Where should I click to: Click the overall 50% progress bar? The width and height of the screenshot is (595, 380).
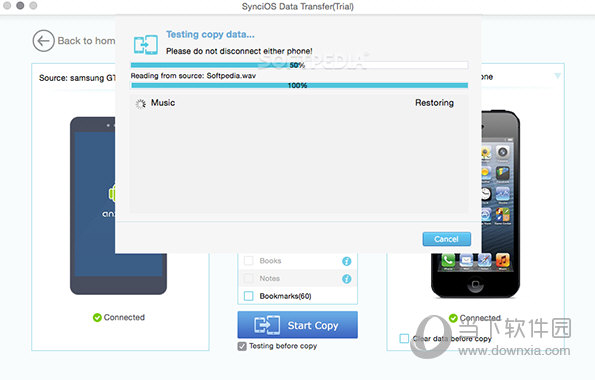[299, 65]
